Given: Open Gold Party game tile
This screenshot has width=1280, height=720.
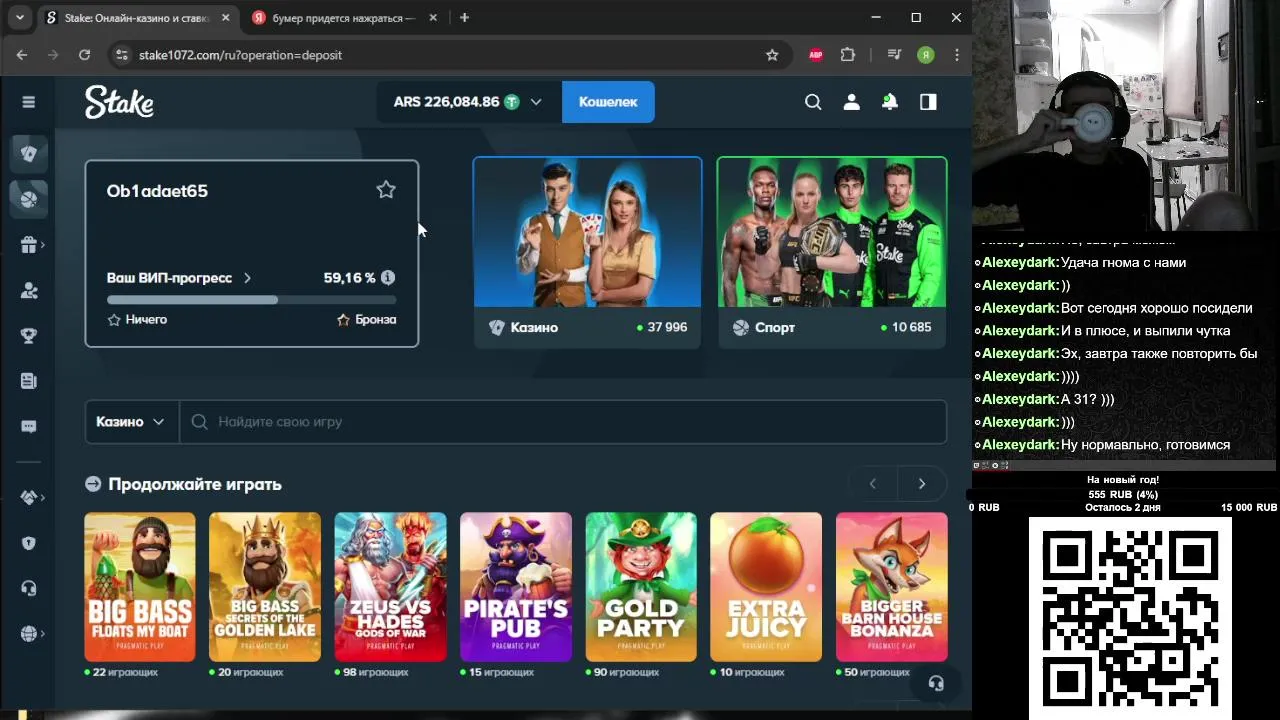Looking at the screenshot, I should [641, 587].
